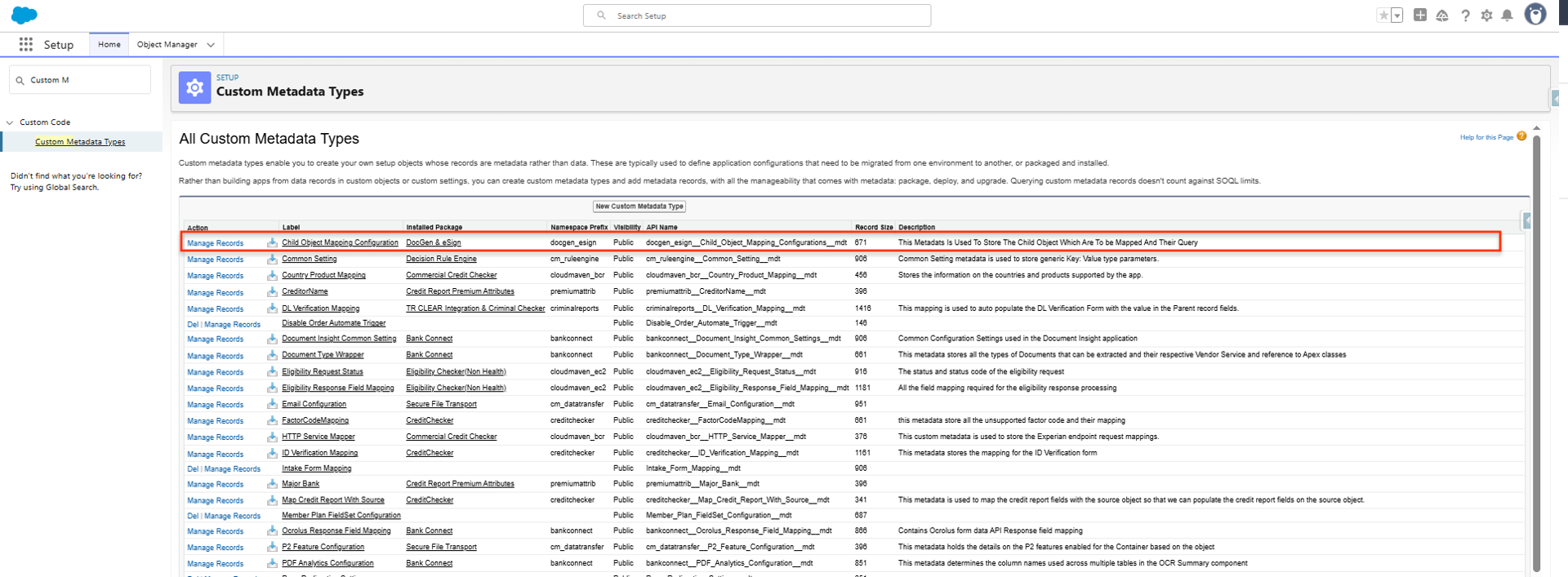Click the Setup breadcrumb text above the title

(227, 78)
